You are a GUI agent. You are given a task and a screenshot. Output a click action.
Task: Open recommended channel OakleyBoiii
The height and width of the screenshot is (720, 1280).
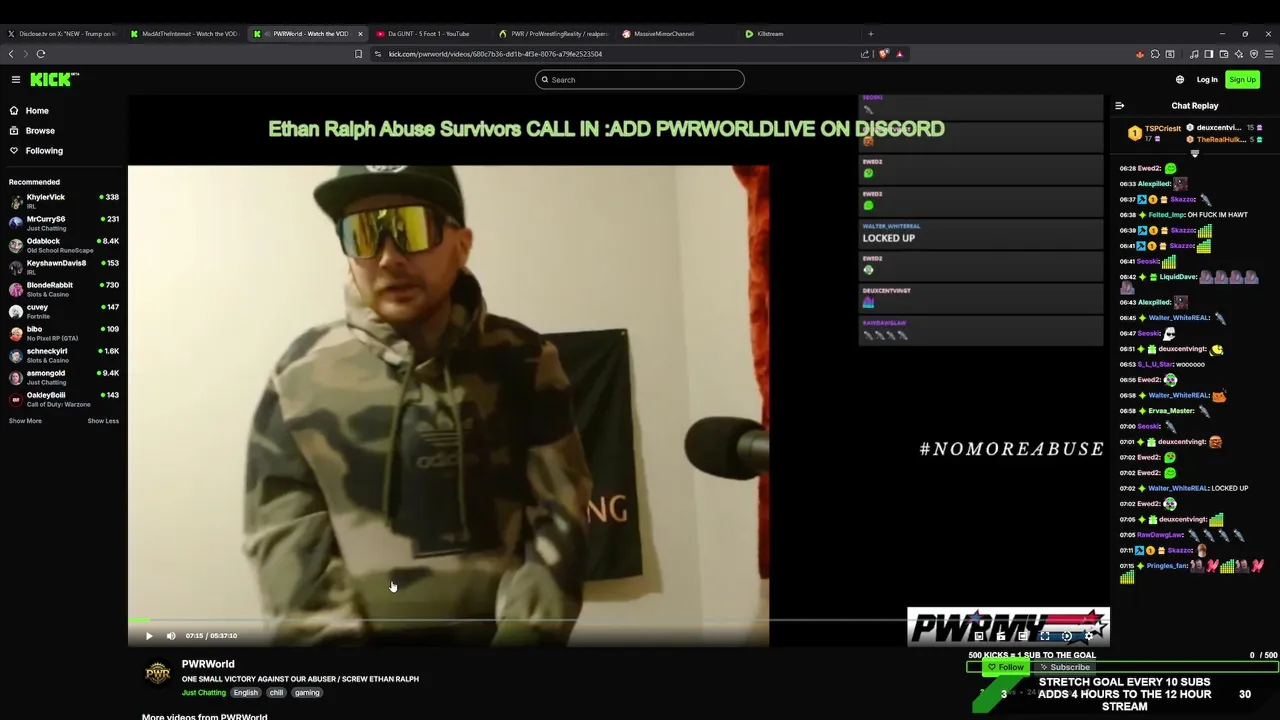point(64,399)
